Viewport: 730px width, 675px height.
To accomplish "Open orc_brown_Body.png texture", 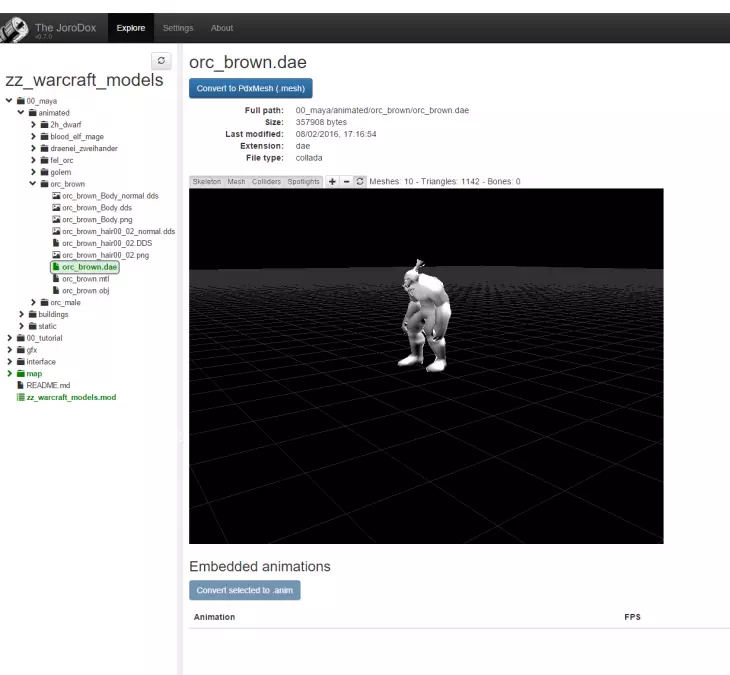I will [97, 219].
